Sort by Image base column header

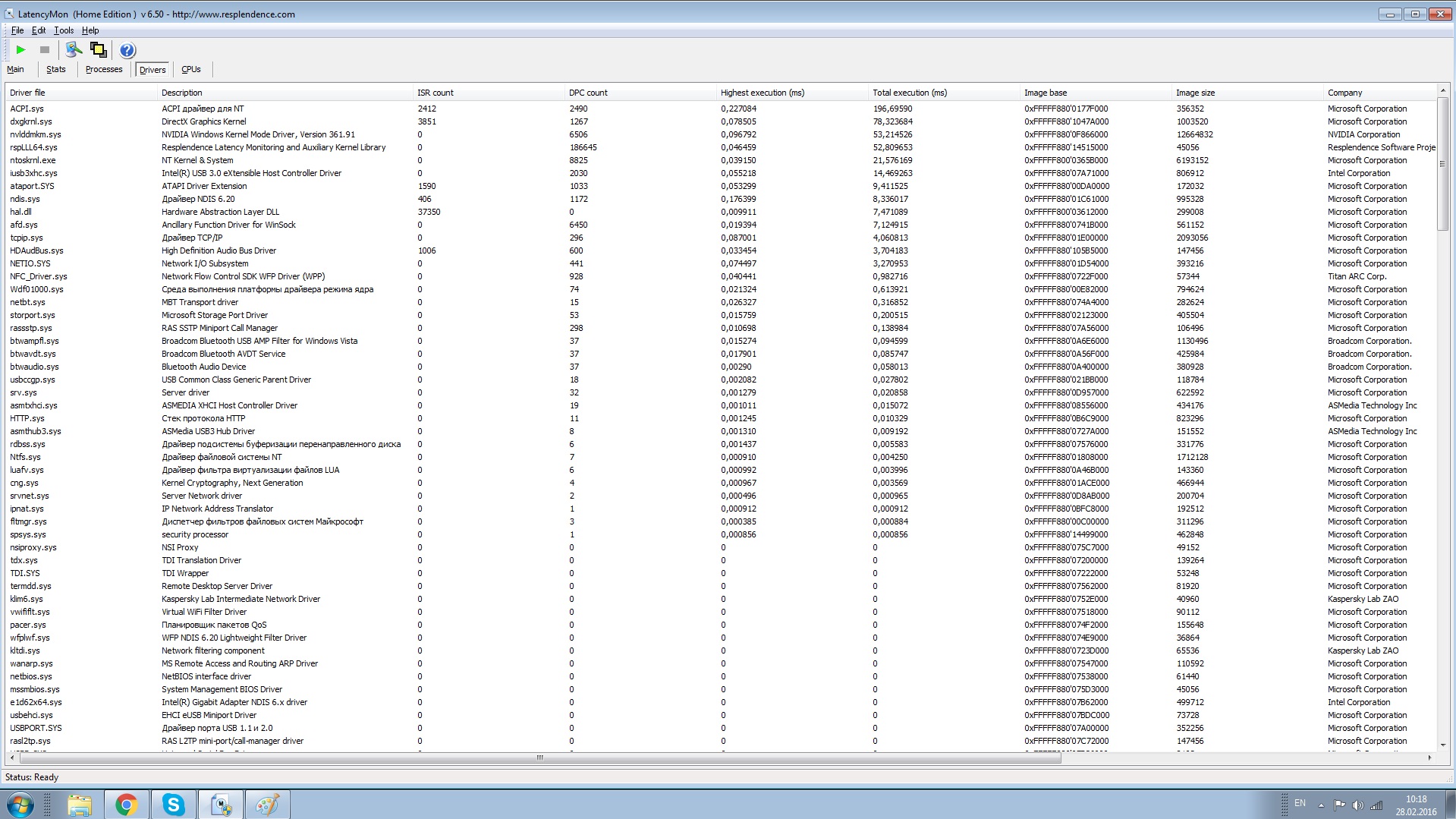(1096, 93)
